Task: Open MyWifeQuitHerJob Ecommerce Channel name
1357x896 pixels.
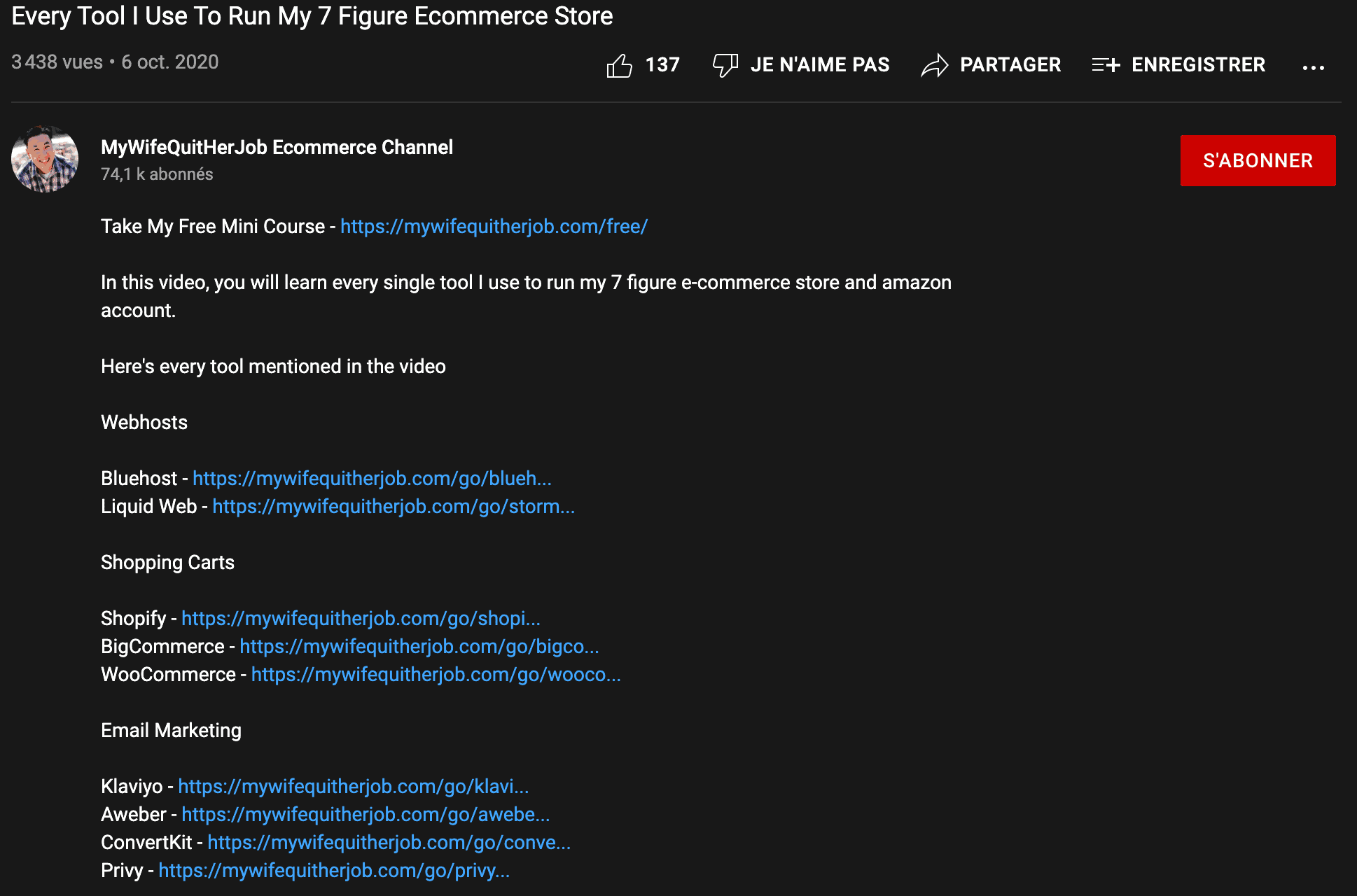Action: [277, 147]
